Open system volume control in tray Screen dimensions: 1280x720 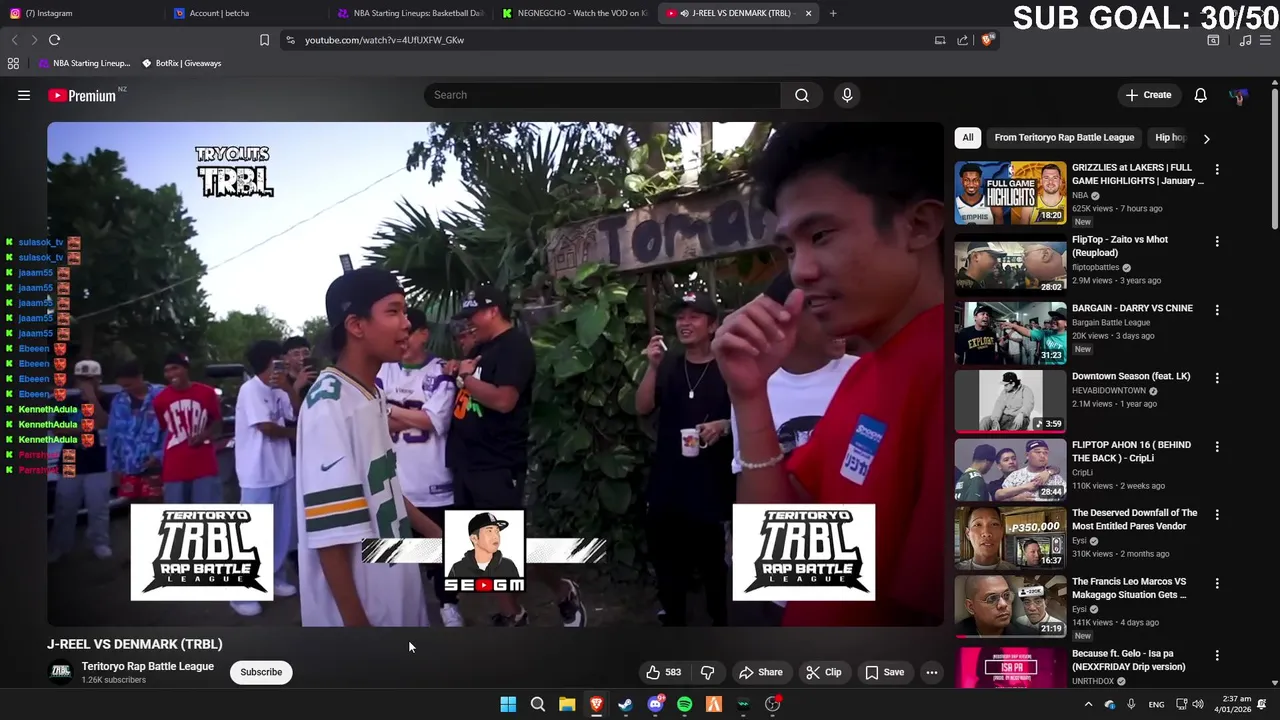[1198, 704]
